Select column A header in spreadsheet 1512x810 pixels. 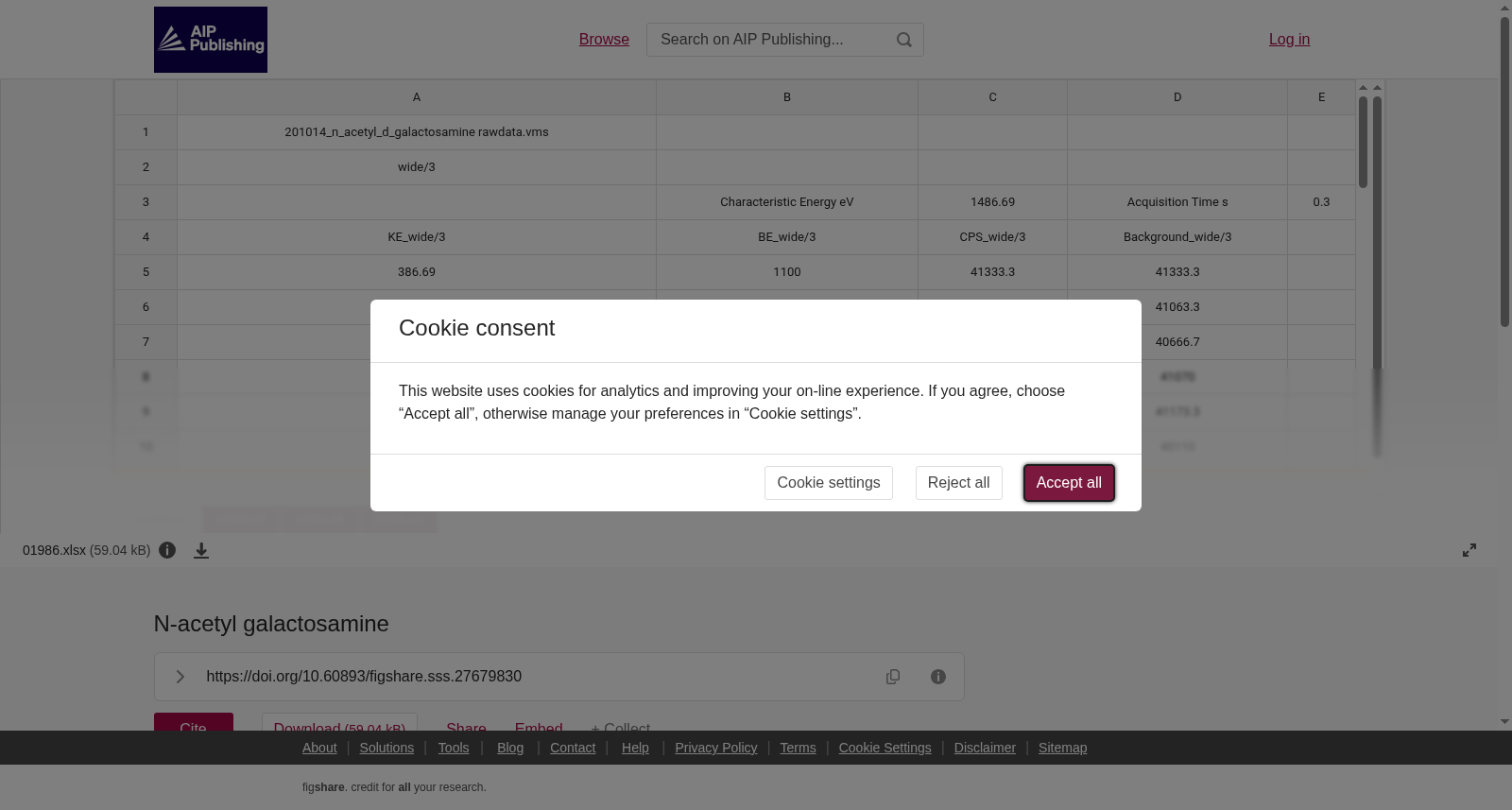click(417, 97)
